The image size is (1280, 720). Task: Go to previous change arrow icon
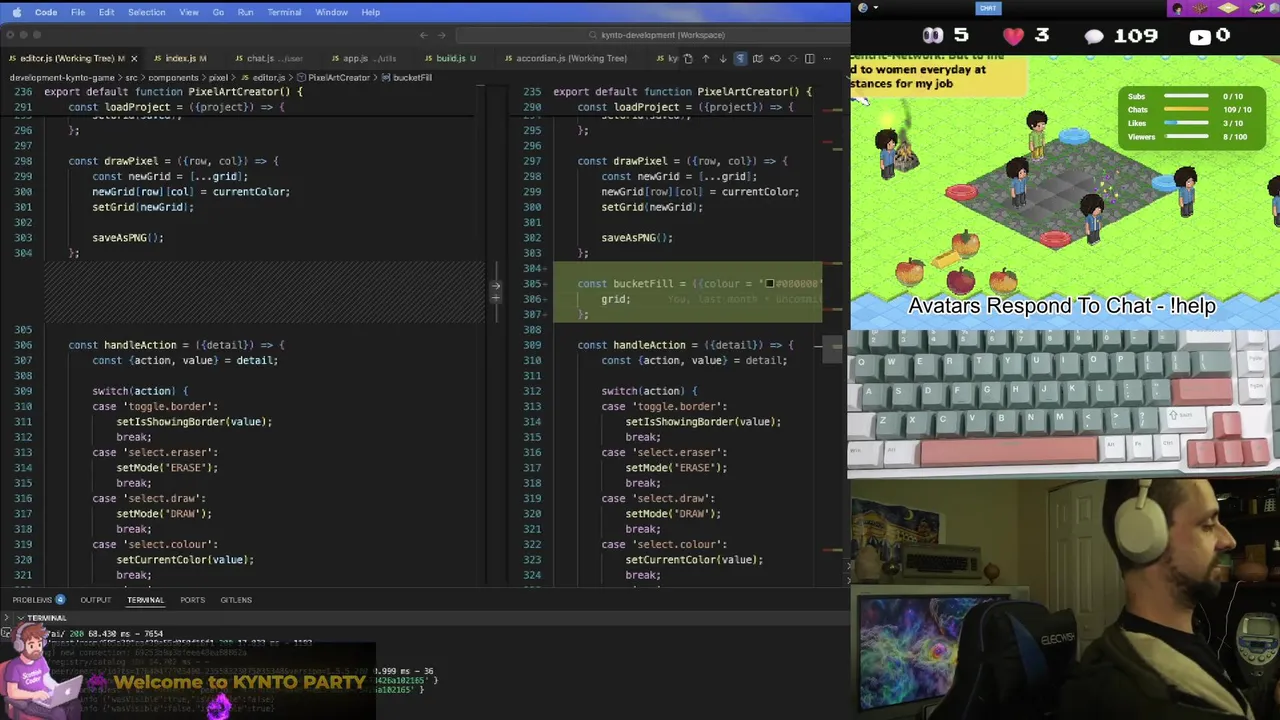coord(706,58)
